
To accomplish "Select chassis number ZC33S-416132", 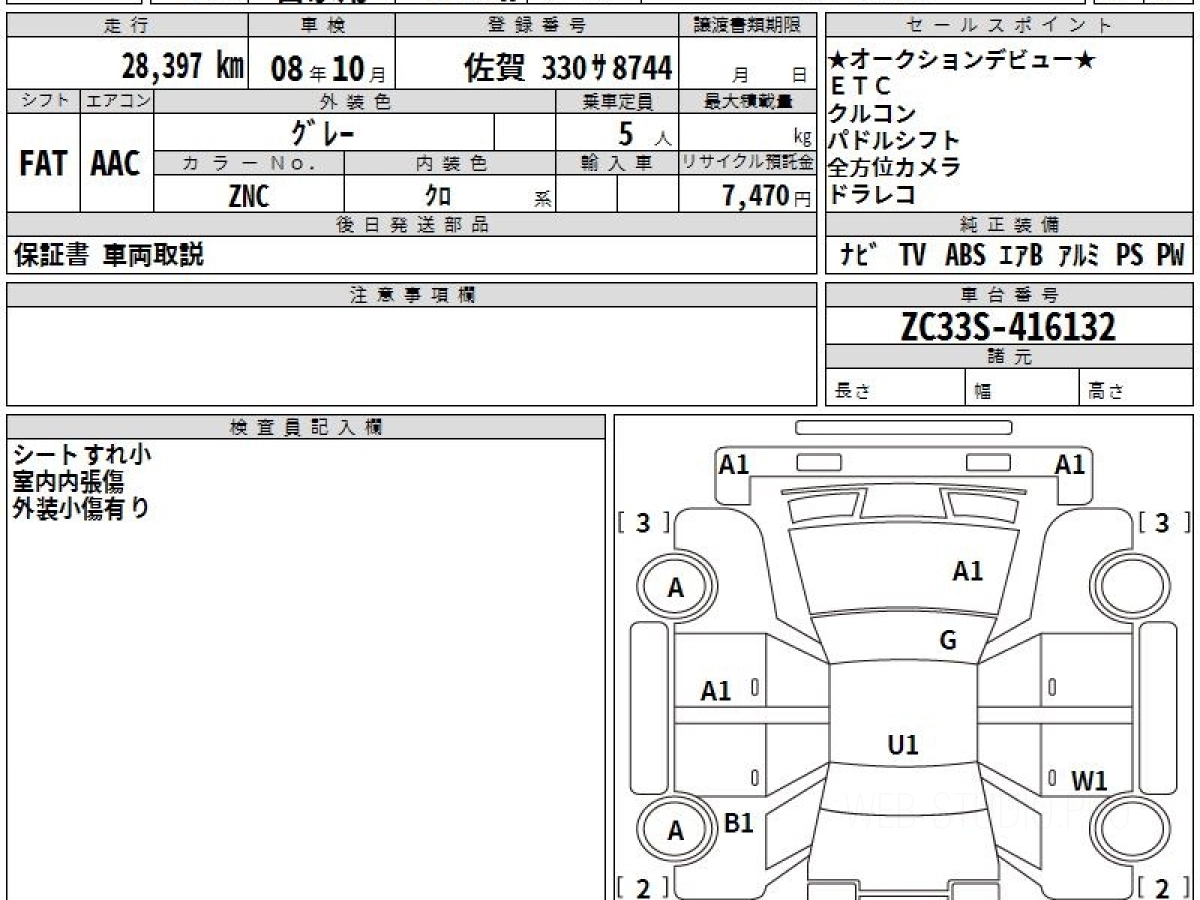I will tap(1008, 326).
